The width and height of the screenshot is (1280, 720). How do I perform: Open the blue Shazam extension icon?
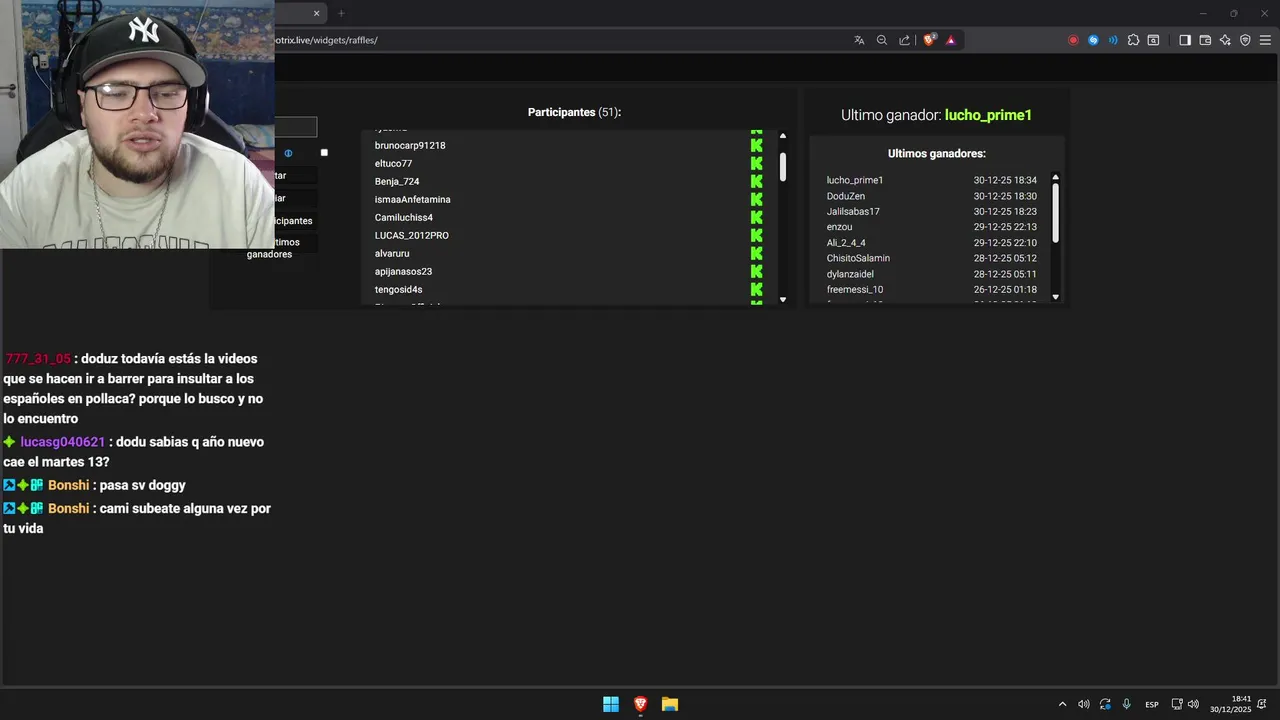click(1093, 40)
